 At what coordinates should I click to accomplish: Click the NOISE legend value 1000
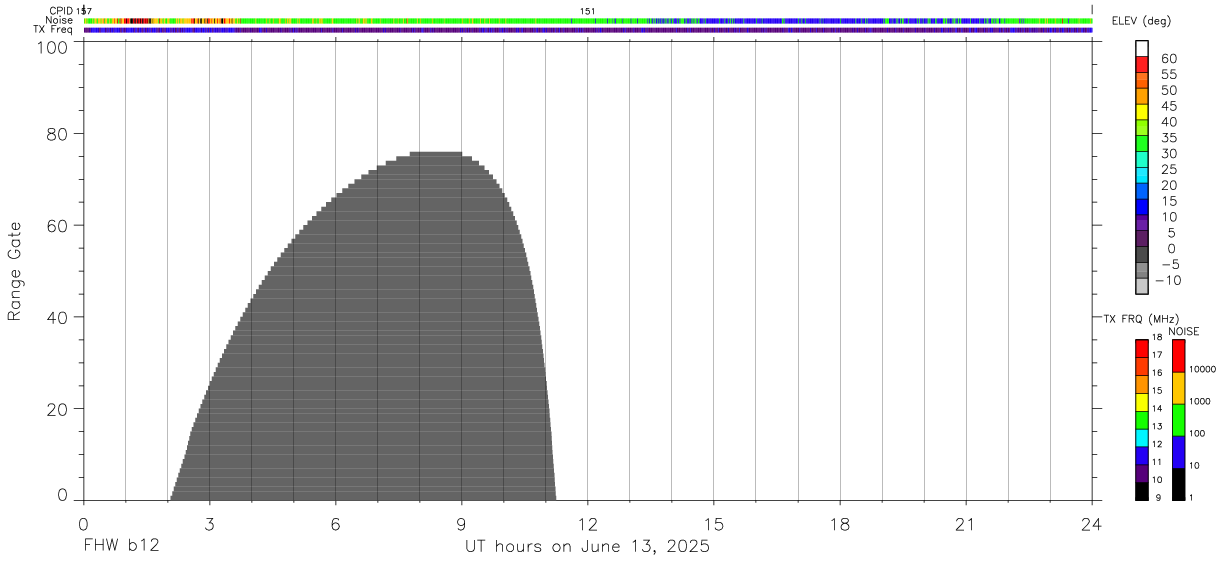(x=1202, y=402)
